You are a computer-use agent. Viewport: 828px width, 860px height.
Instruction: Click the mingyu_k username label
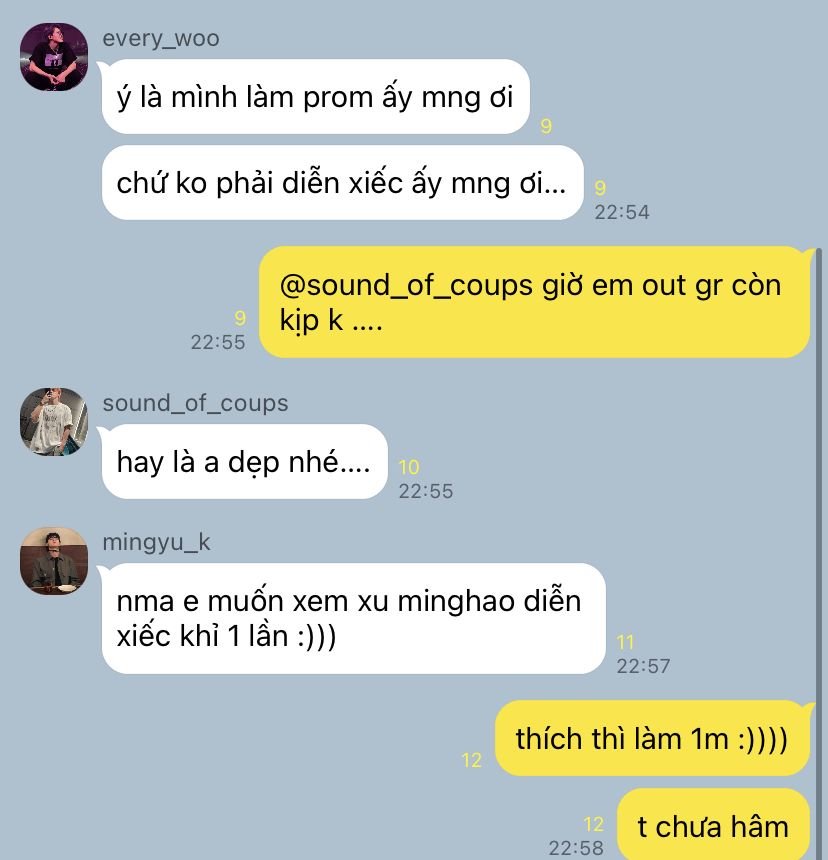(x=156, y=542)
